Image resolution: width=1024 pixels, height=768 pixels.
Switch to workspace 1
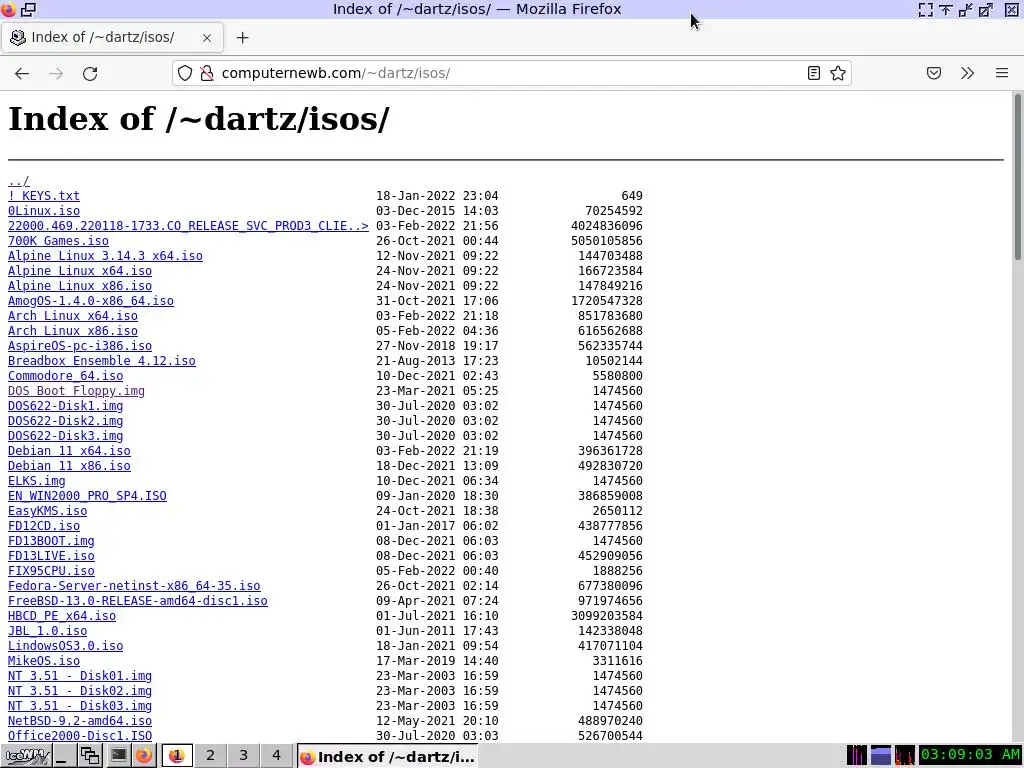177,756
